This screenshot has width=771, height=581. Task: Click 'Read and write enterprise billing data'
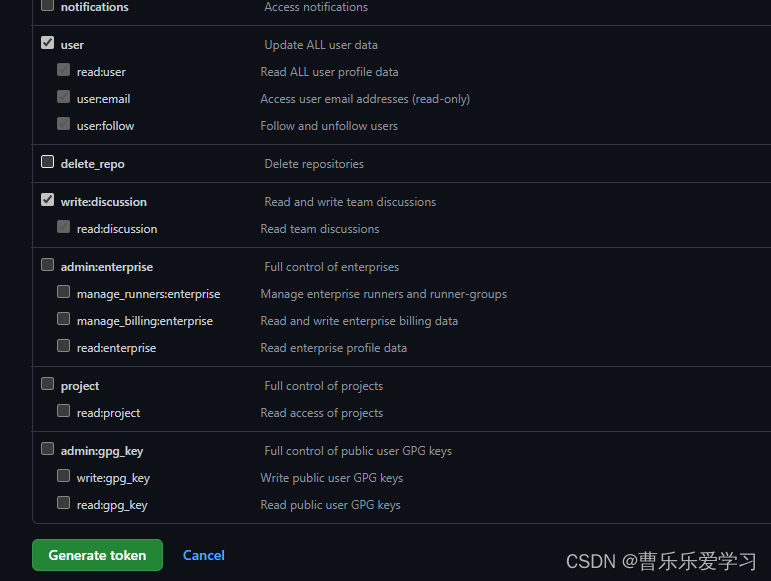coord(359,321)
